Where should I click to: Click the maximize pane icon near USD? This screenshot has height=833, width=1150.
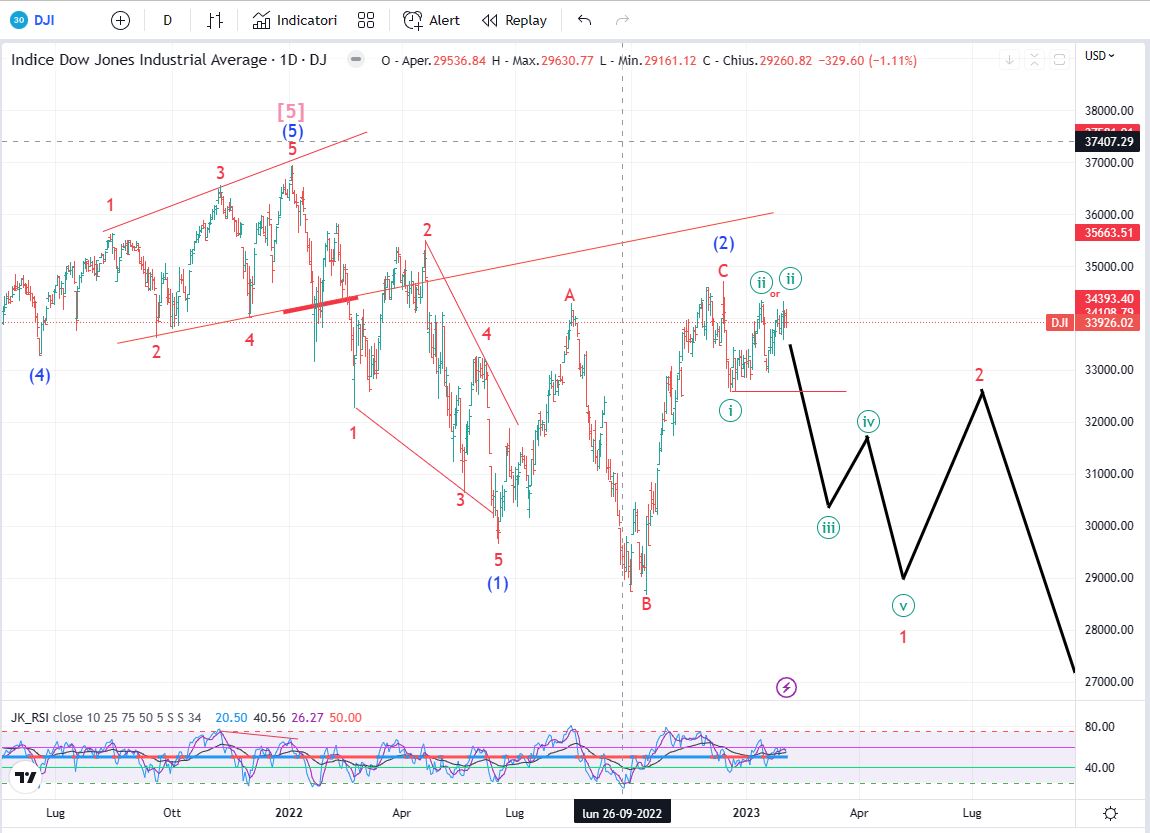[1059, 59]
